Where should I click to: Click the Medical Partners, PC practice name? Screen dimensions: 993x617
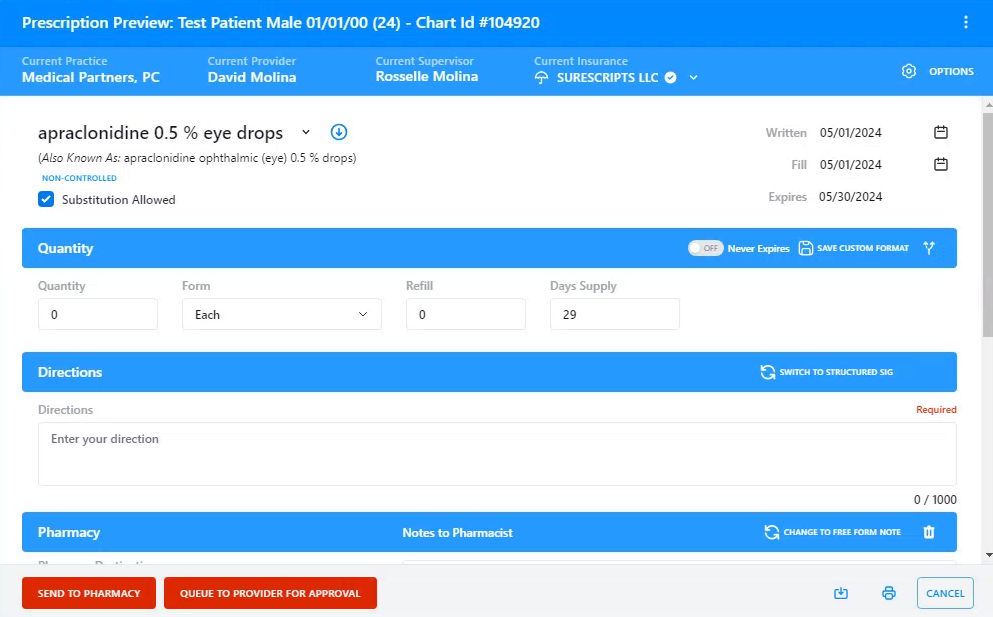(x=91, y=77)
